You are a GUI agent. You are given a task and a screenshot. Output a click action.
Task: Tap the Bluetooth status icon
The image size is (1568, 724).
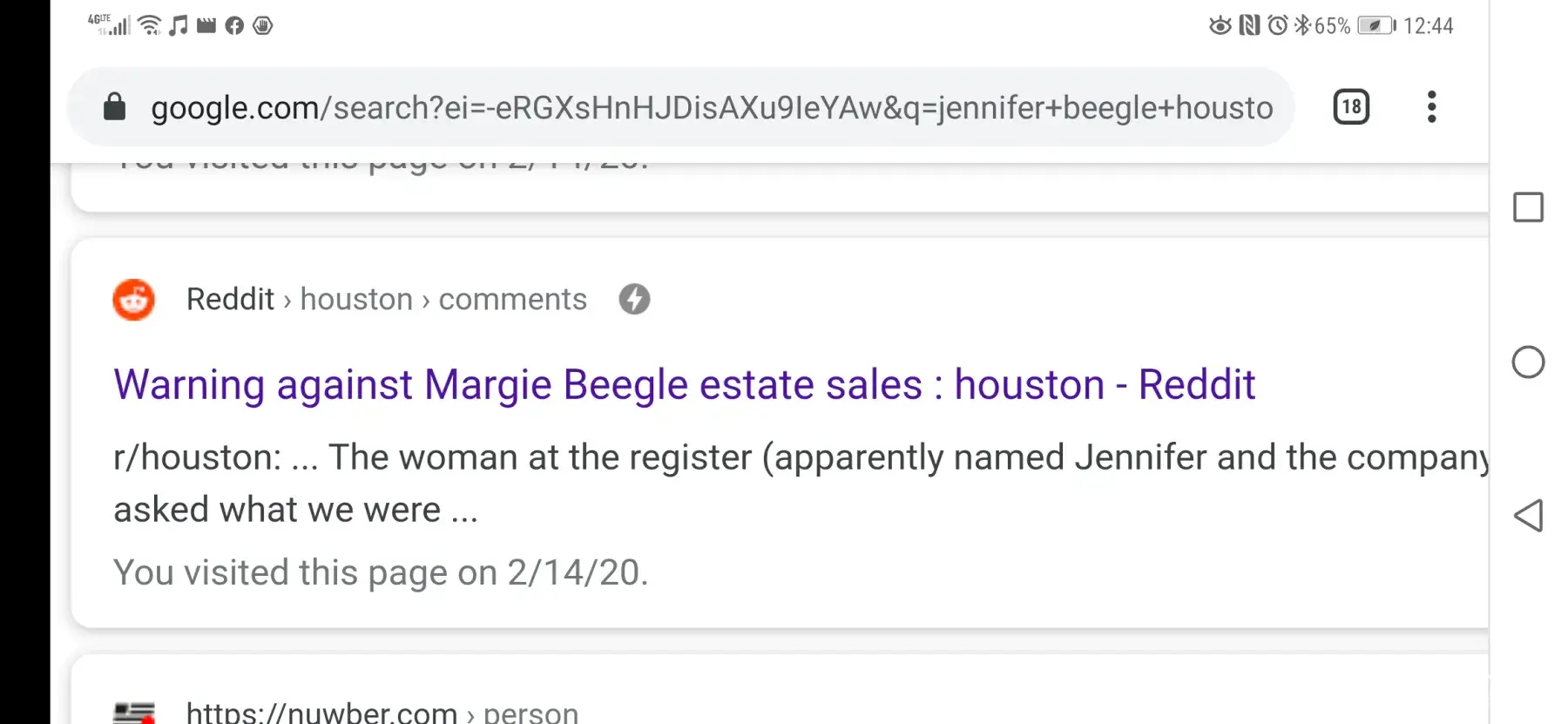click(1302, 25)
